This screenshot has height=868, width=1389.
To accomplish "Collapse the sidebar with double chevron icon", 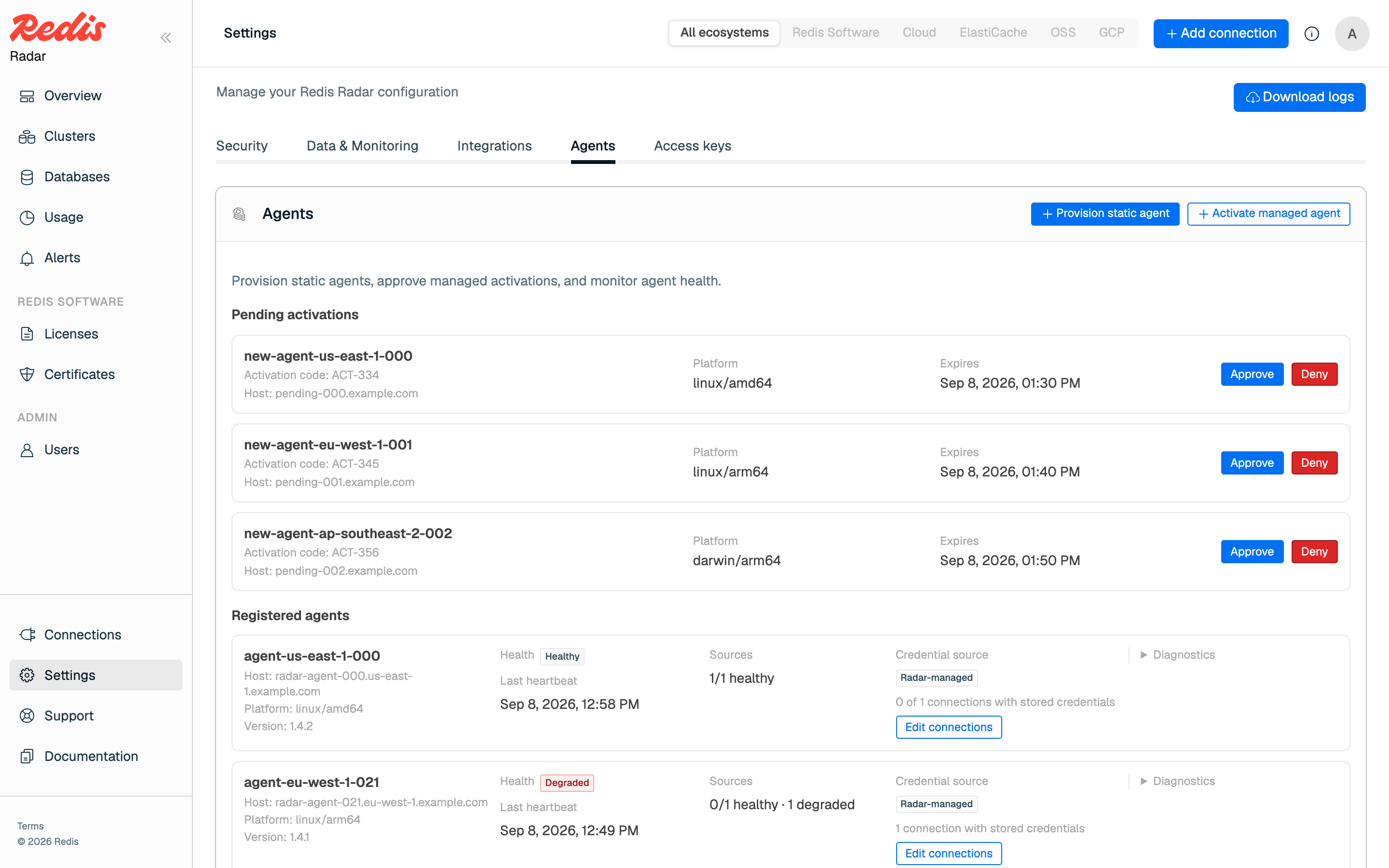I will 166,38.
